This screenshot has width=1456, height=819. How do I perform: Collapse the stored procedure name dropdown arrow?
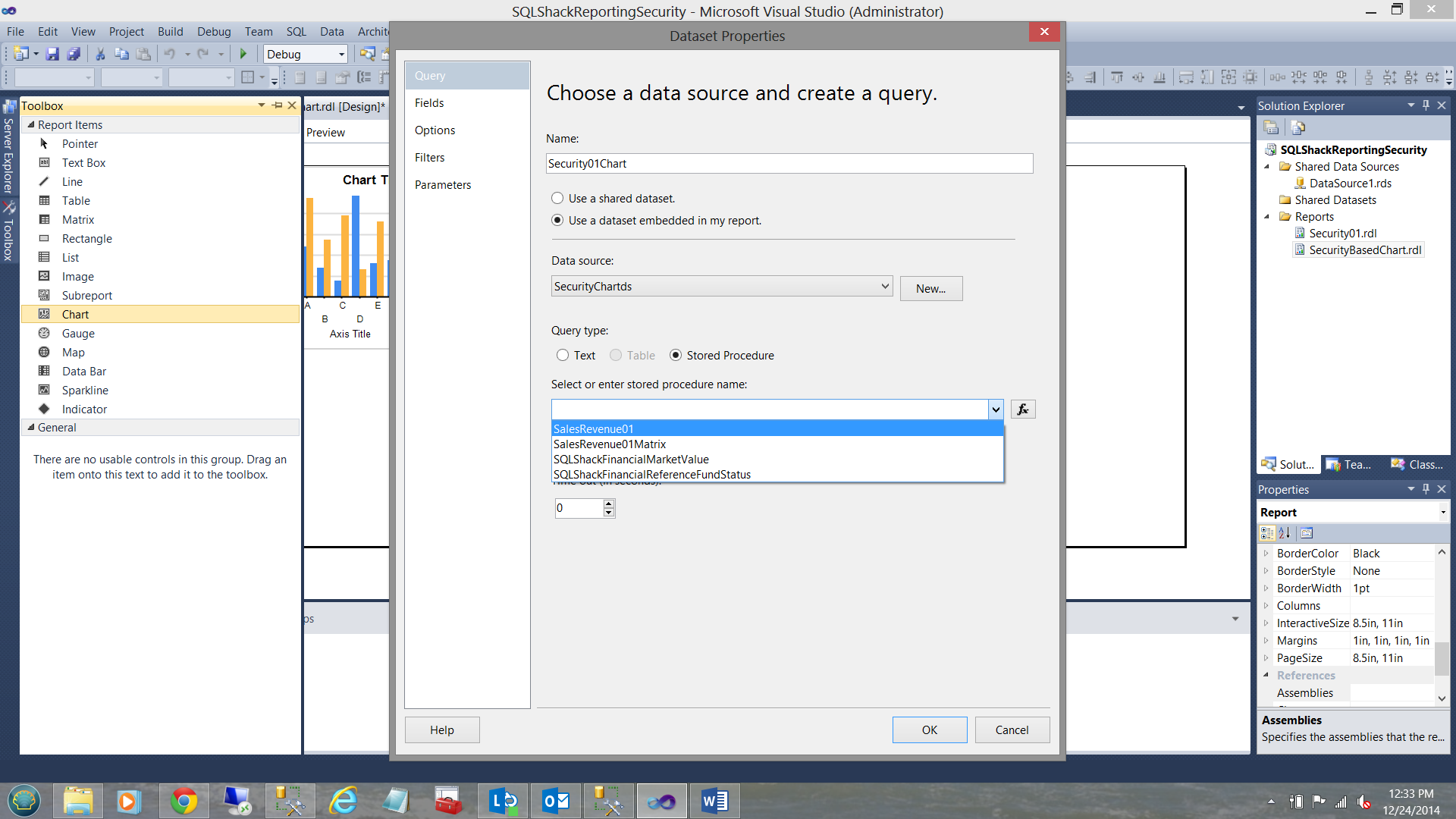[995, 409]
